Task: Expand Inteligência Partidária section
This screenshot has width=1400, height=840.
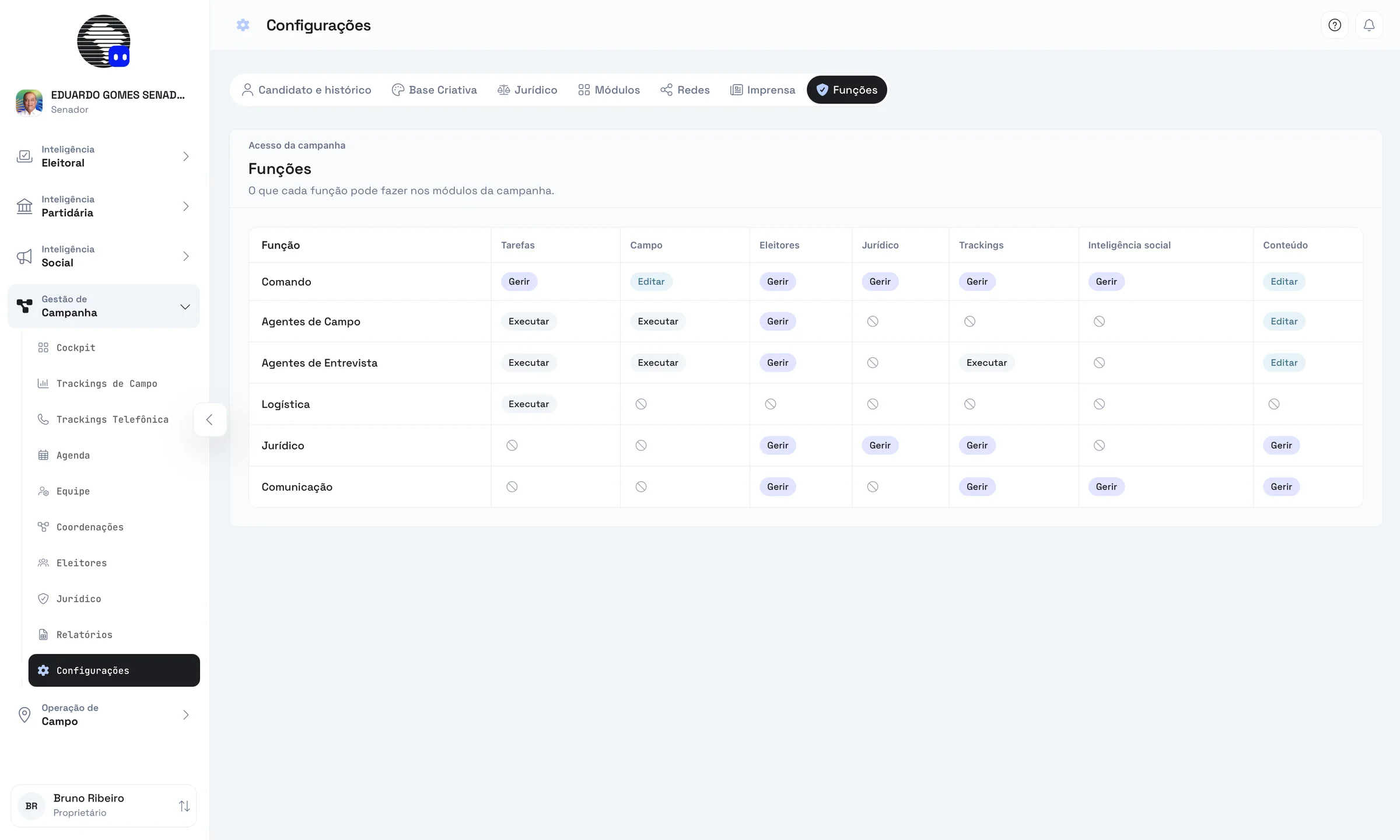Action: 104,206
